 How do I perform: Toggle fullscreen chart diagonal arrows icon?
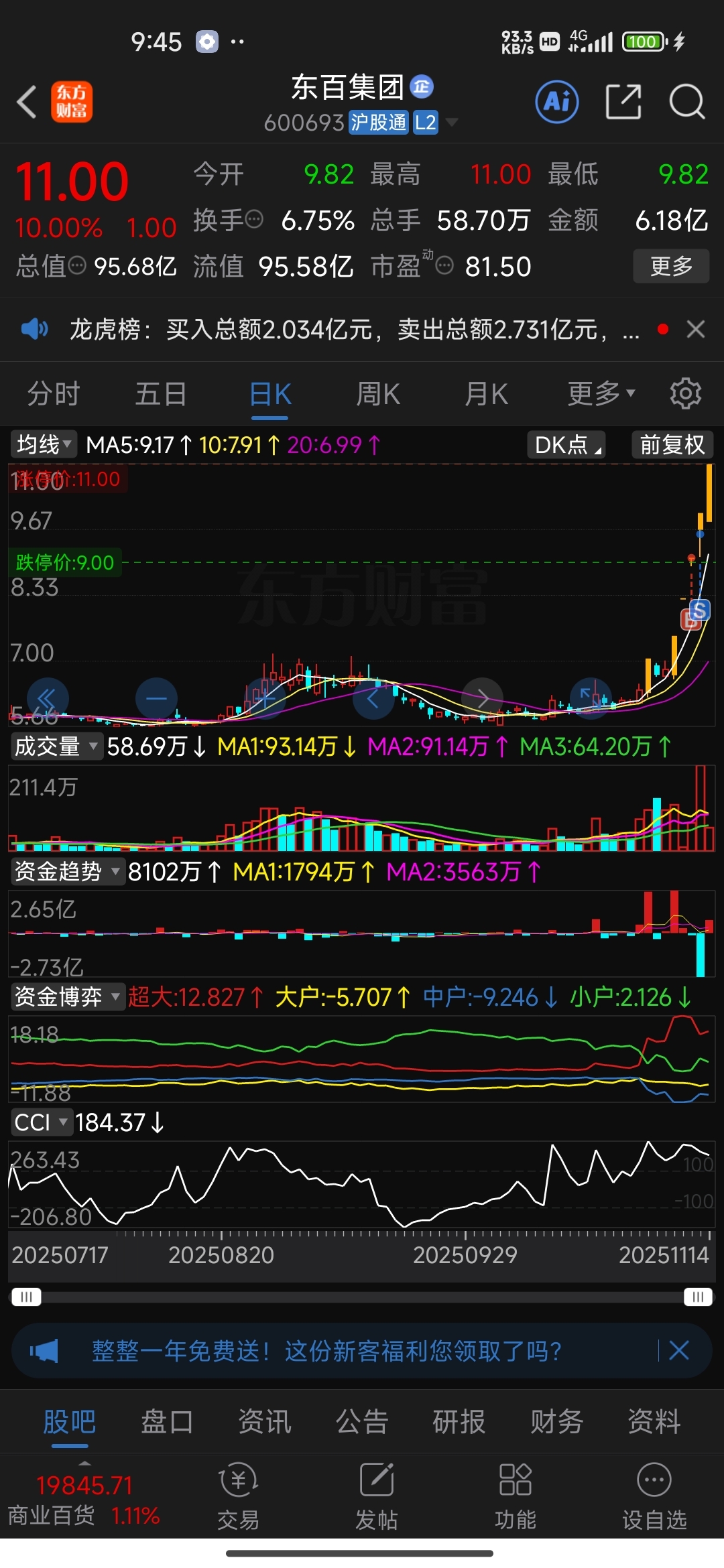coord(591,699)
